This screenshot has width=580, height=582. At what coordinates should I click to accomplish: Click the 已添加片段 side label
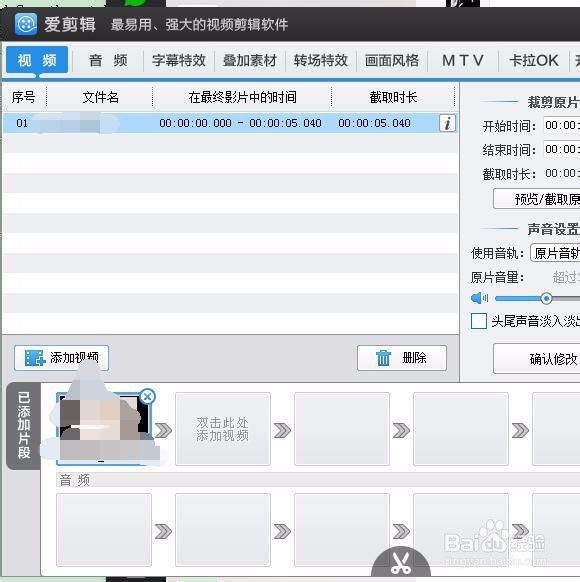coord(24,425)
